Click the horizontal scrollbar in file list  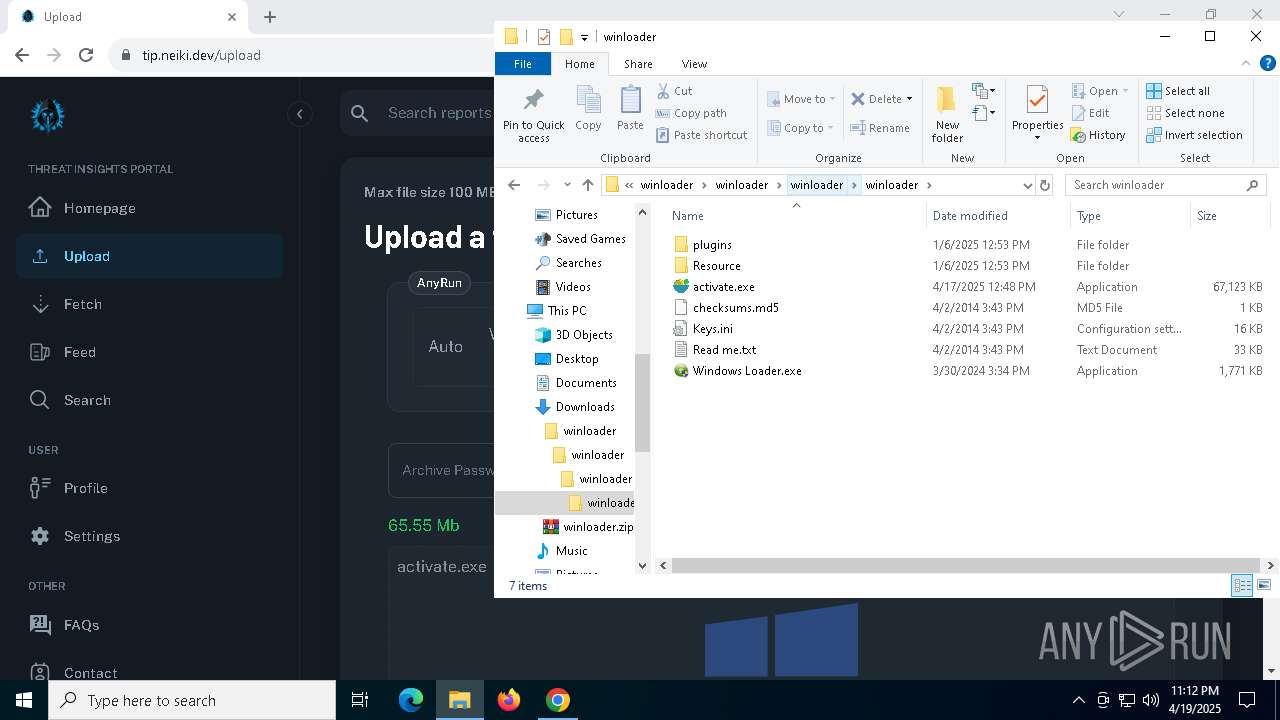click(966, 566)
